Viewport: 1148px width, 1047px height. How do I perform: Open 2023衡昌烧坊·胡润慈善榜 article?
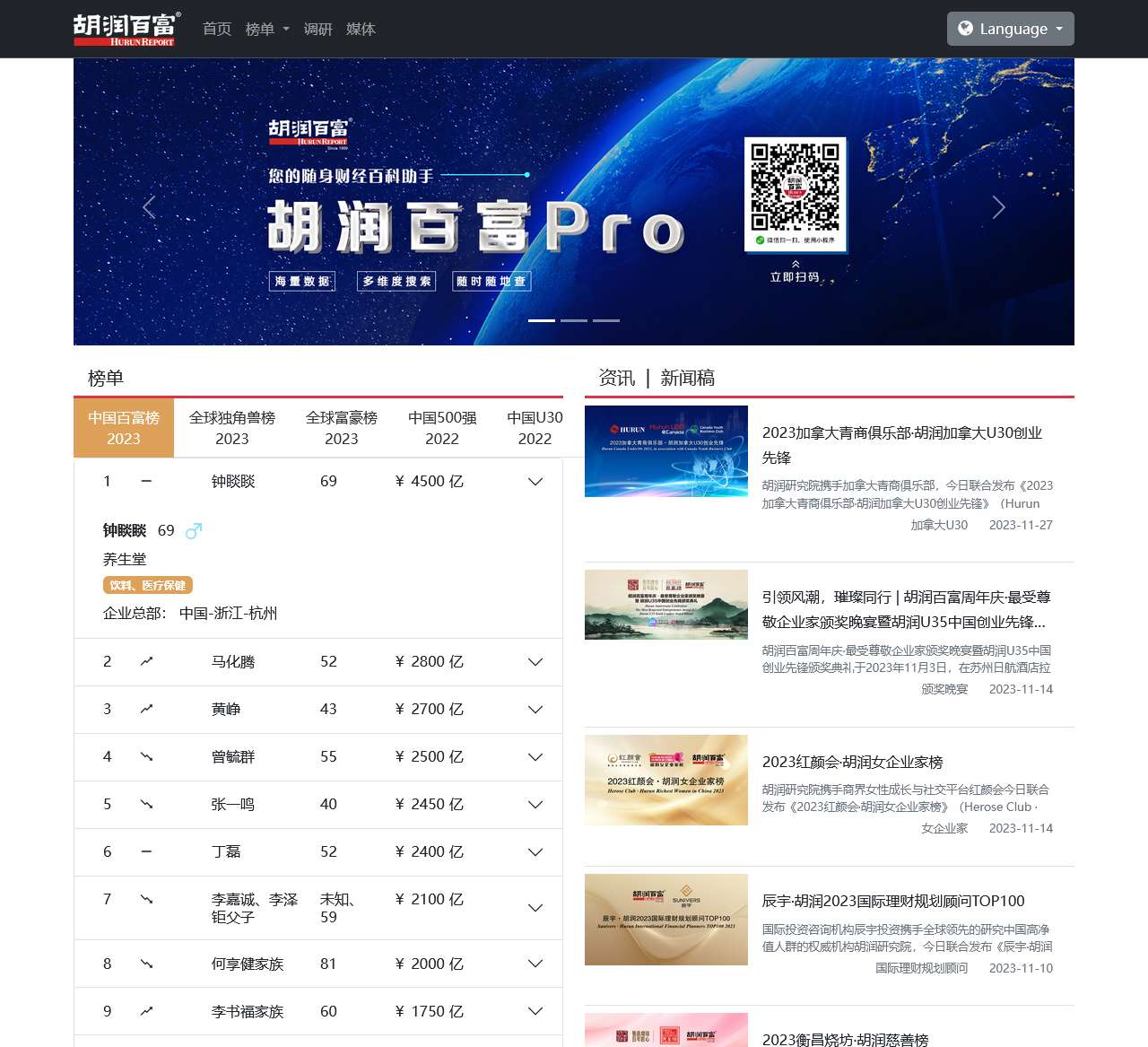point(846,1039)
